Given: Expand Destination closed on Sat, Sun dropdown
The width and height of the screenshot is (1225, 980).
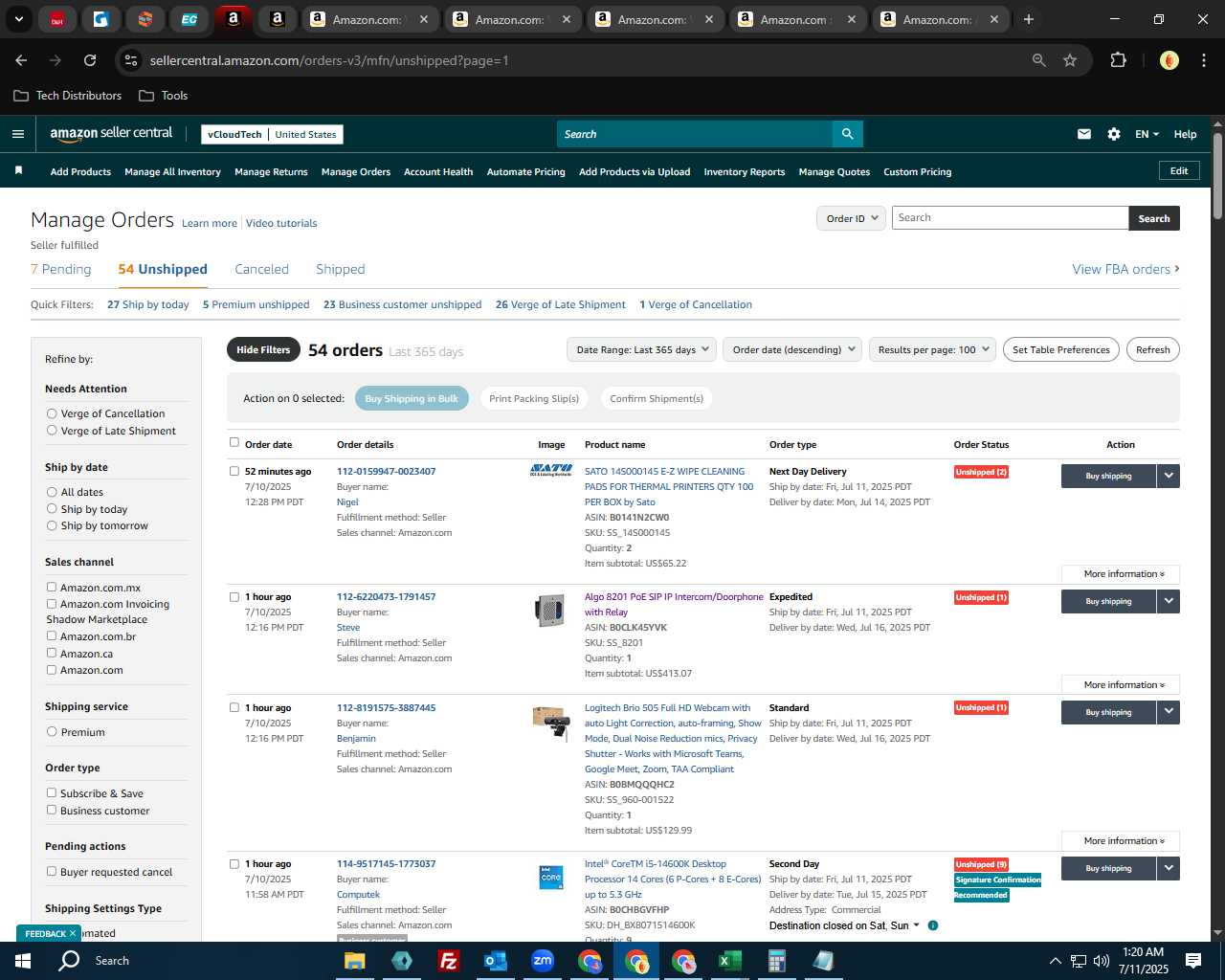Looking at the screenshot, I should [x=844, y=925].
